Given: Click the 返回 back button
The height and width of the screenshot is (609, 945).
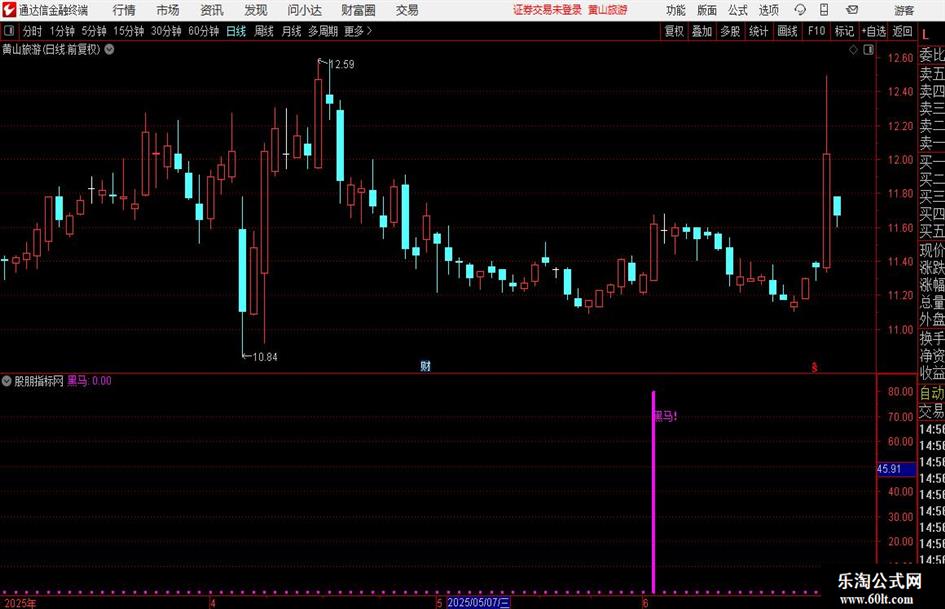Looking at the screenshot, I should (902, 31).
